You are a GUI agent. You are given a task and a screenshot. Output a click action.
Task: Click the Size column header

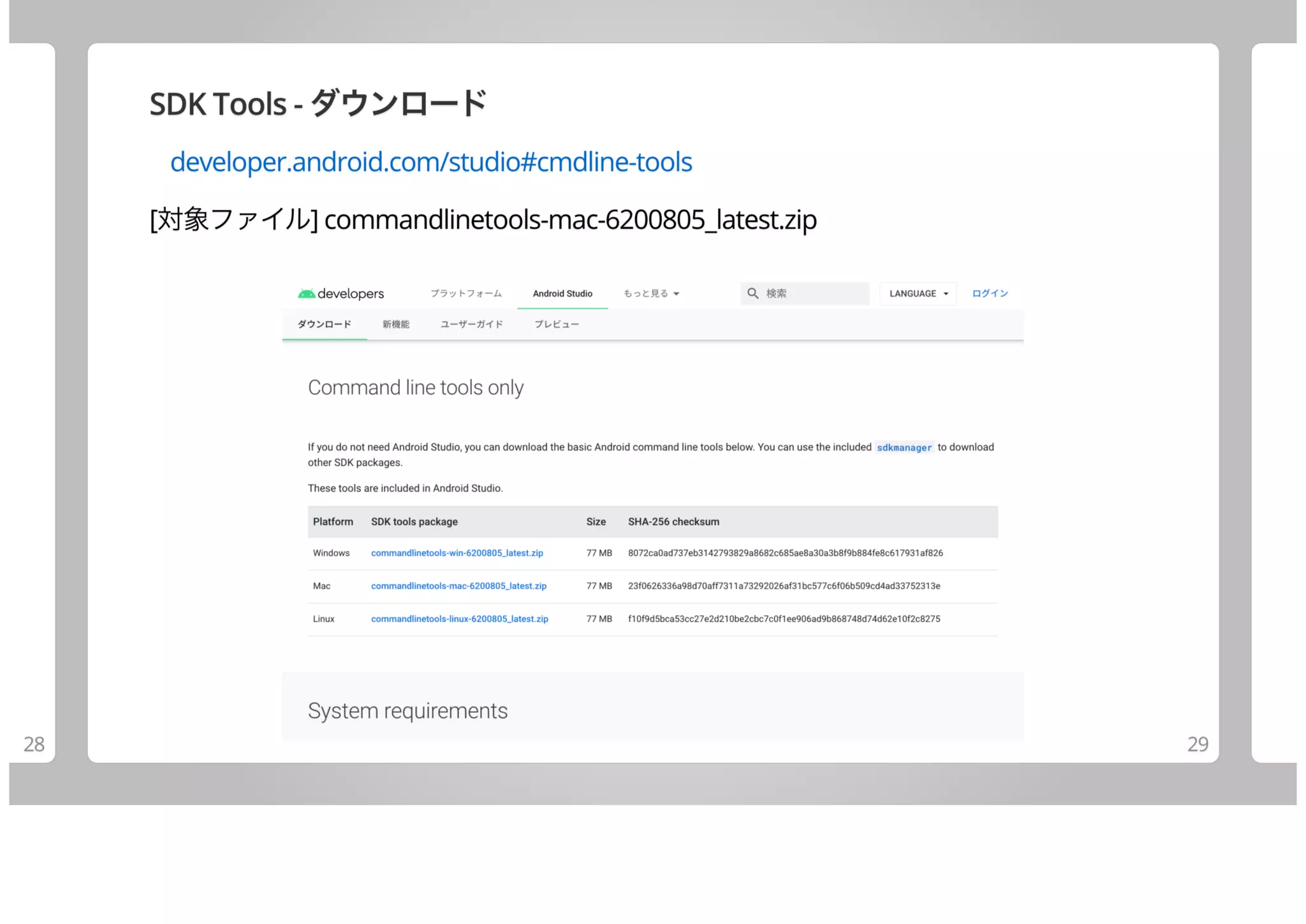click(596, 522)
